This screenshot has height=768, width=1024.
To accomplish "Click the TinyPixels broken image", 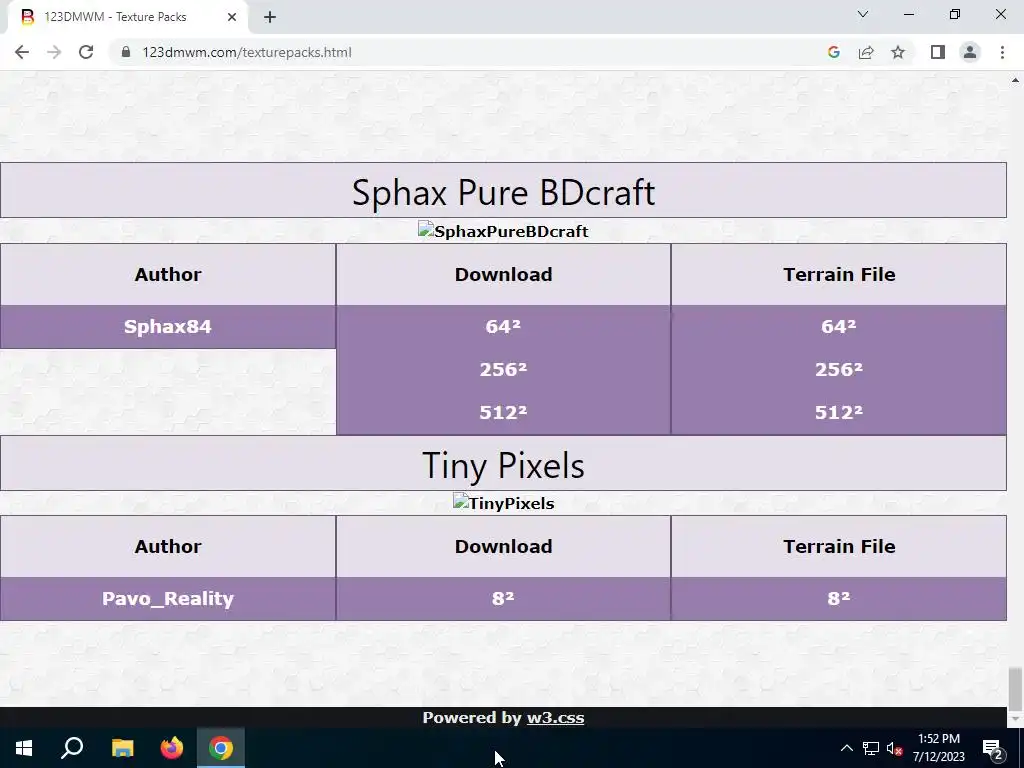I will click(x=503, y=504).
